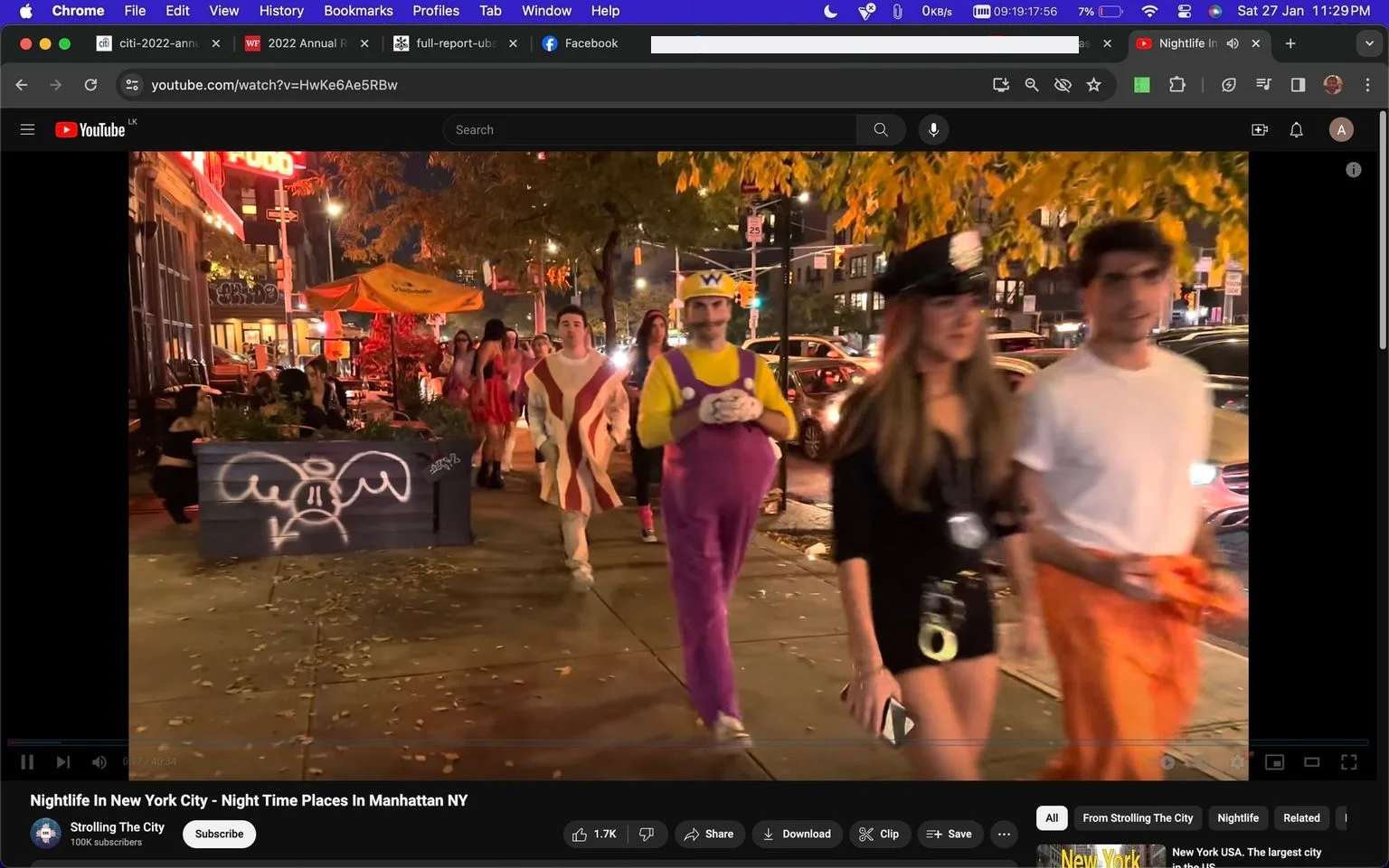Open the miniplayer icon
This screenshot has height=868, width=1389.
click(x=1274, y=762)
